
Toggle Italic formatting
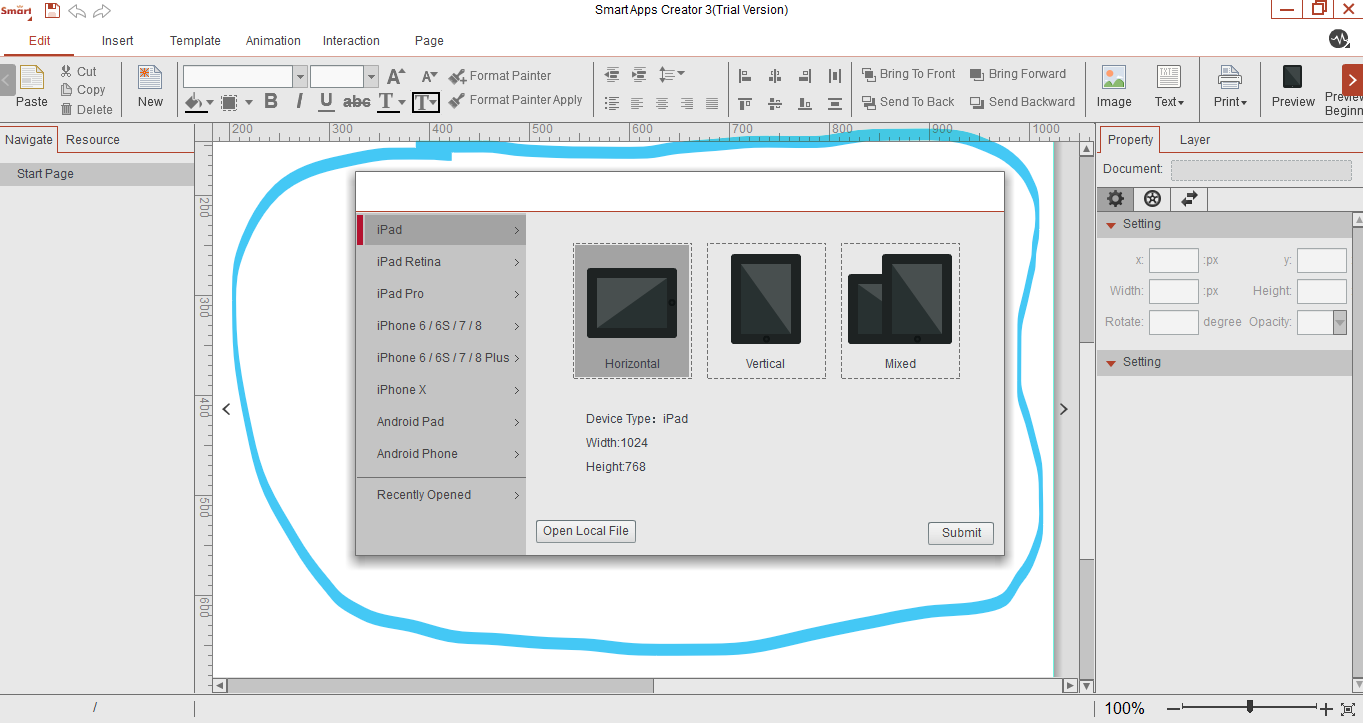pos(299,101)
